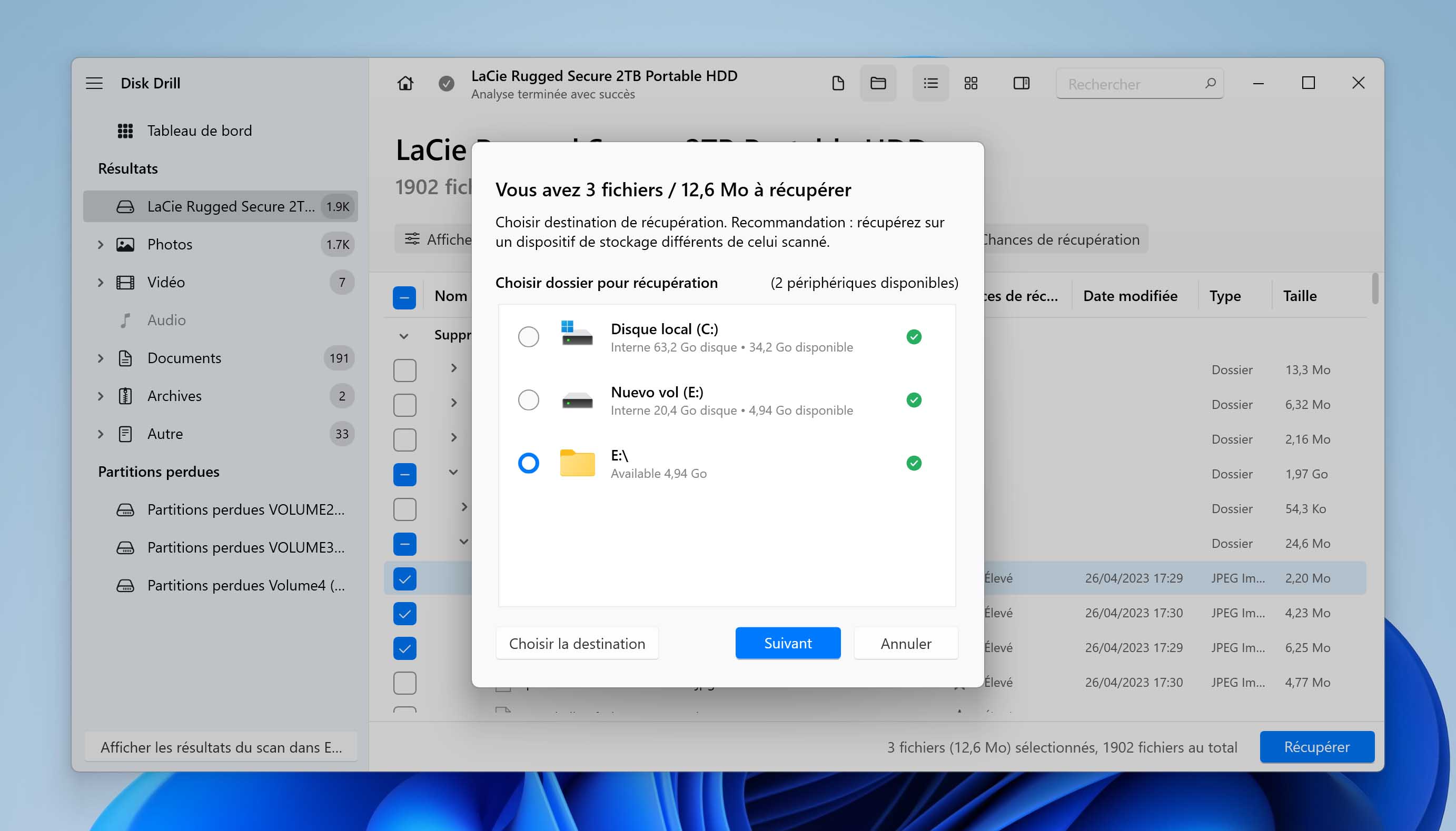Screen dimensions: 1456x831
Task: Click the folder view icon
Action: click(x=877, y=83)
